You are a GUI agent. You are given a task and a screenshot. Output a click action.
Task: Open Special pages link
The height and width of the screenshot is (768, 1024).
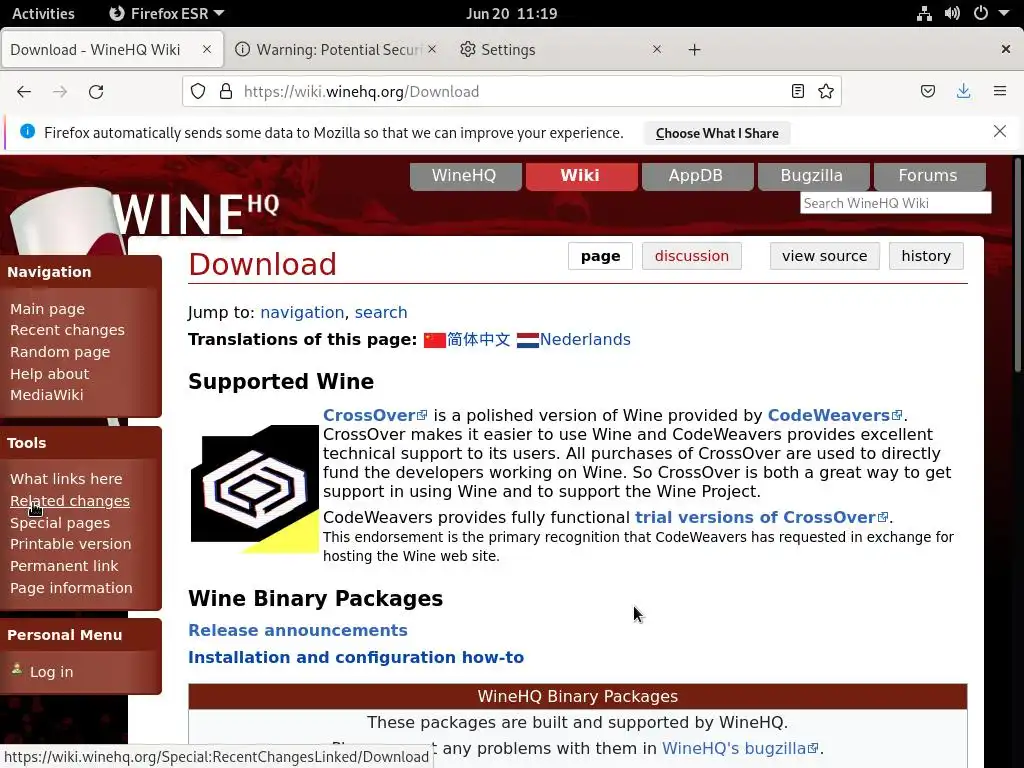(60, 522)
